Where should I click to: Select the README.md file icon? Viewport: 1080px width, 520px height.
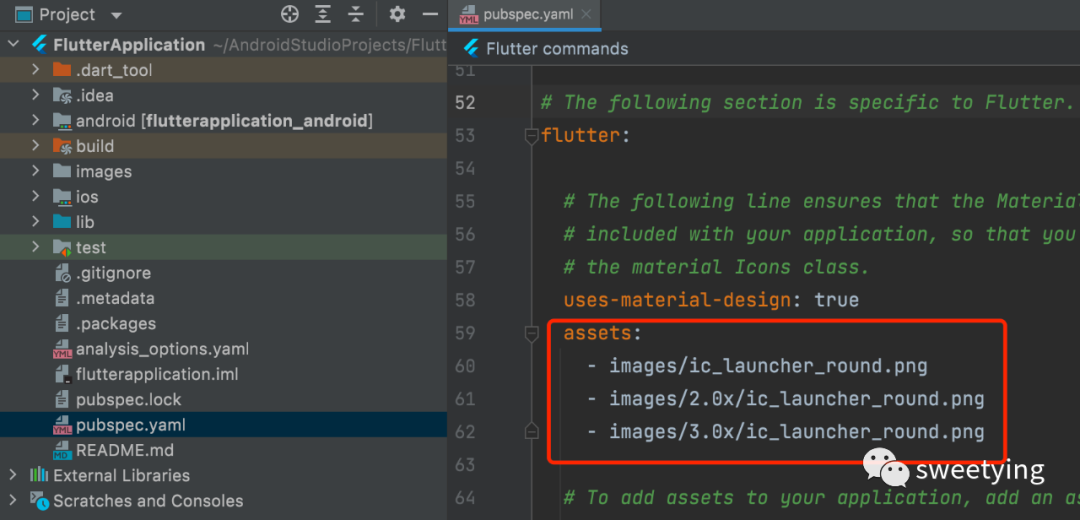[62, 450]
